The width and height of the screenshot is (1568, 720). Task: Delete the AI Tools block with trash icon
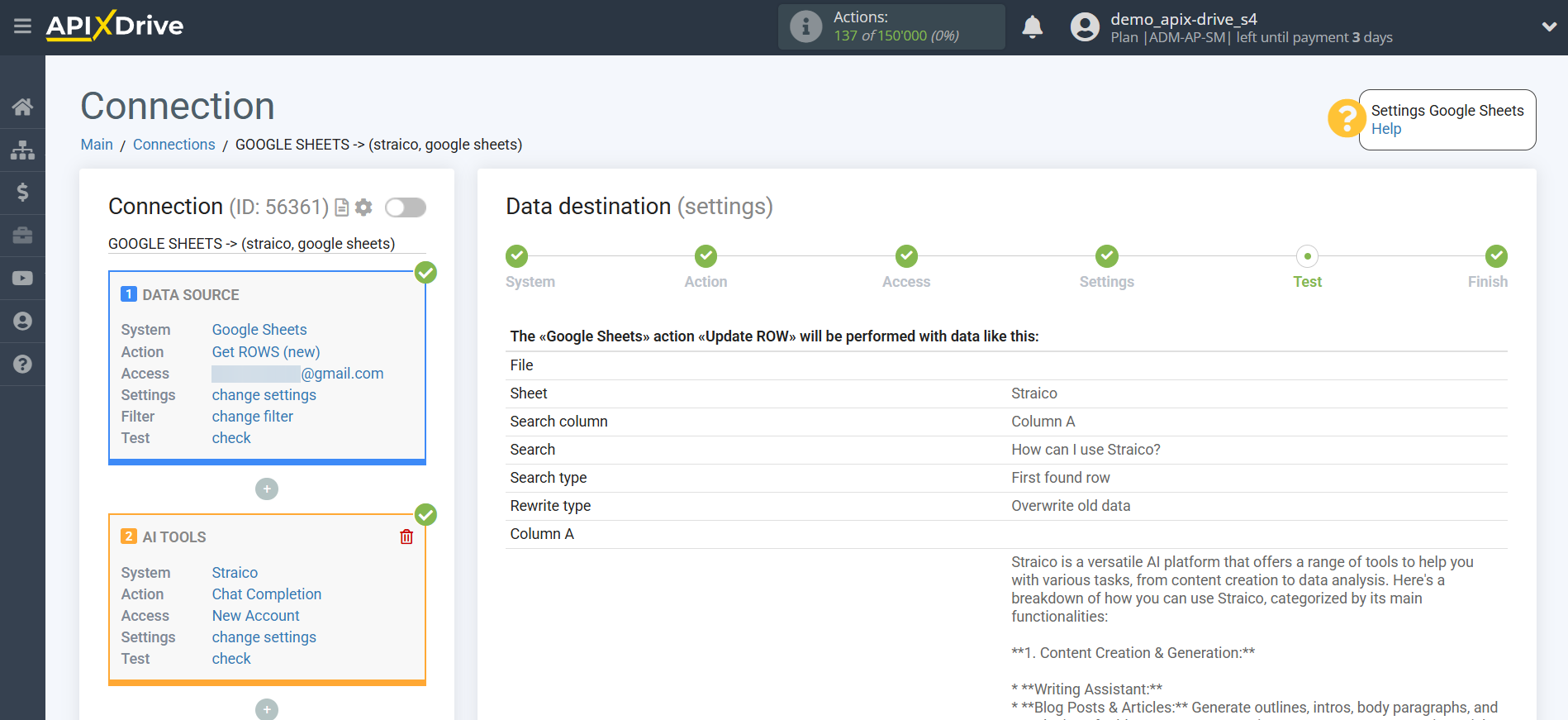tap(406, 537)
